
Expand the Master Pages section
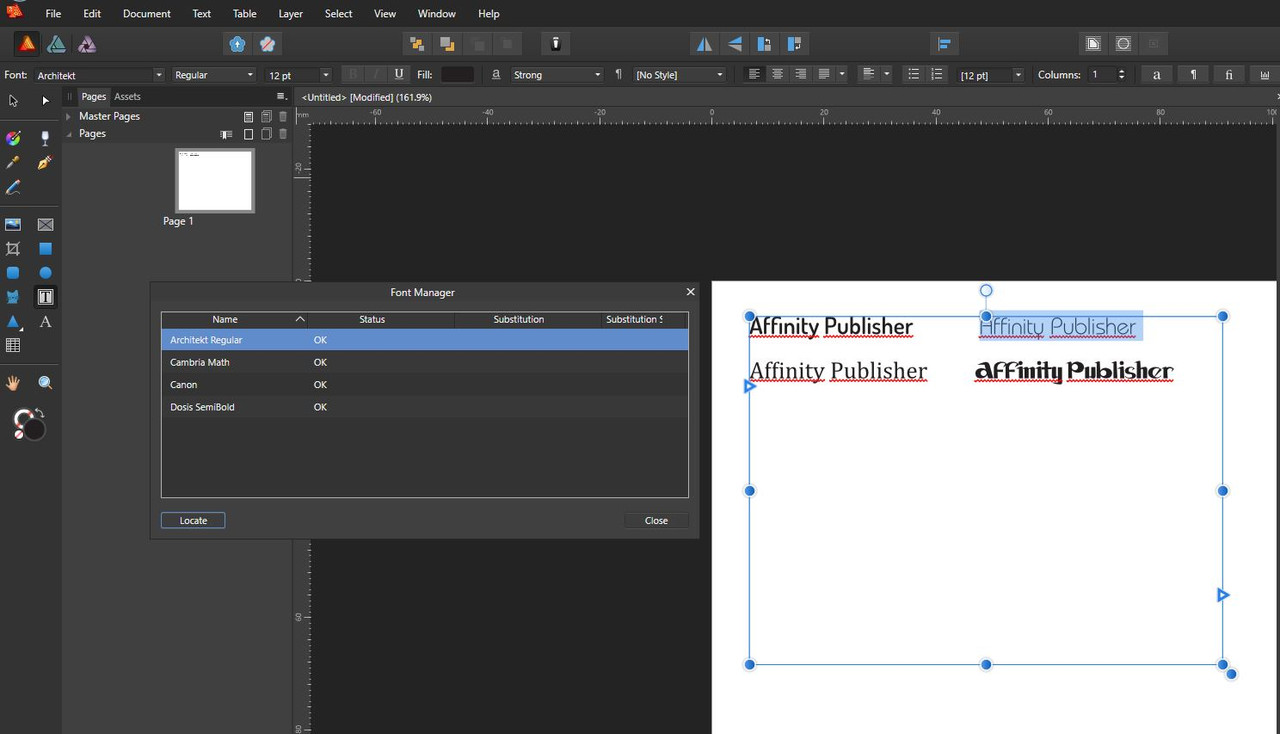pos(69,116)
